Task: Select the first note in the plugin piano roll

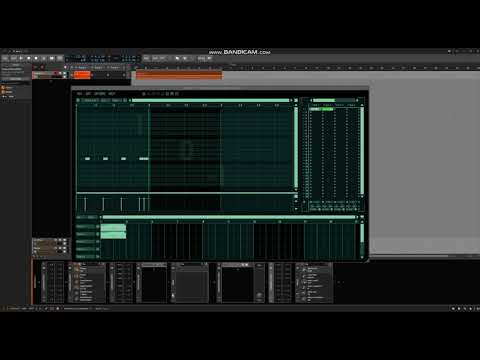Action: [x=87, y=159]
